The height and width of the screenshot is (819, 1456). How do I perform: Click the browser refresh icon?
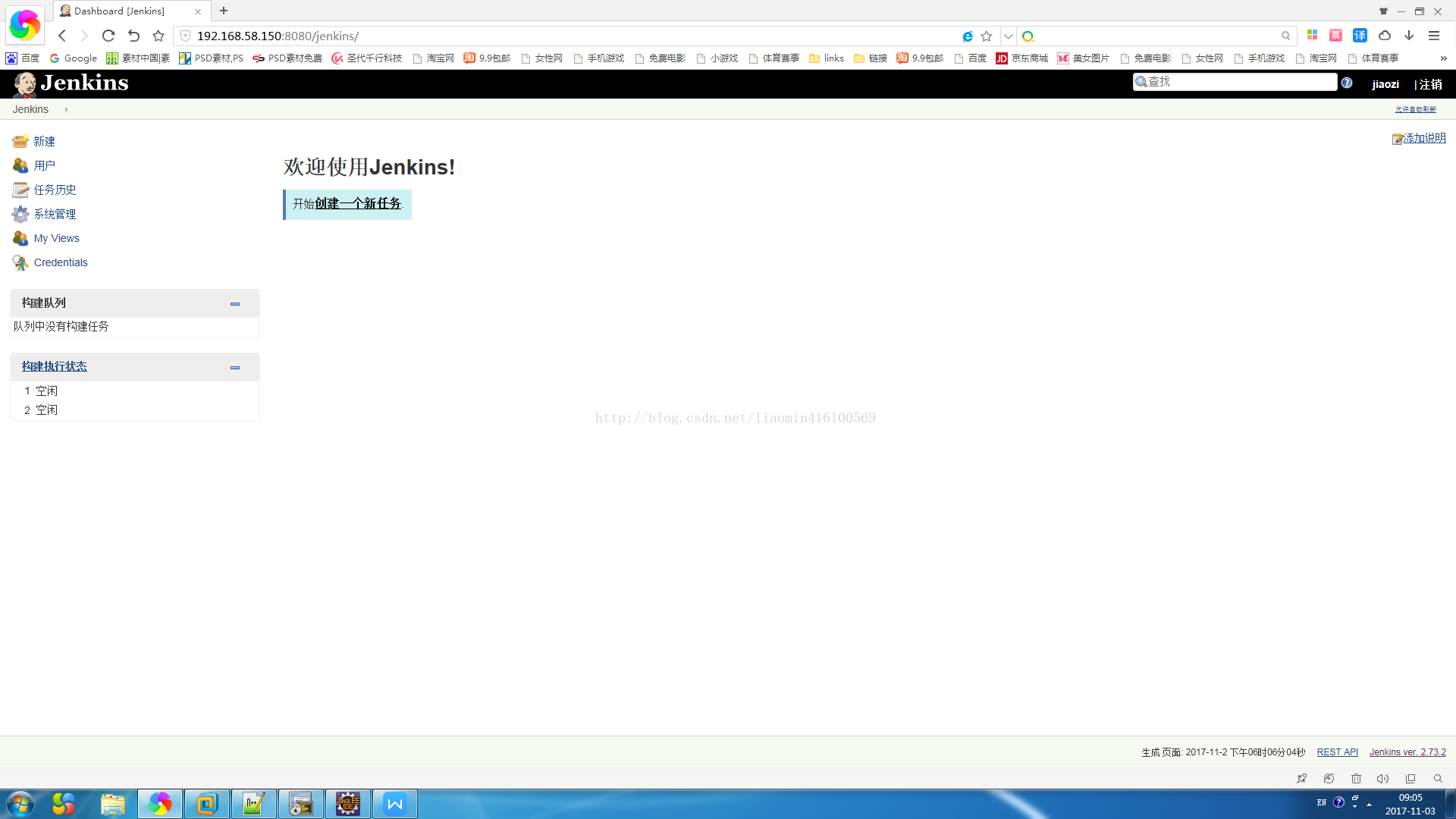point(108,36)
